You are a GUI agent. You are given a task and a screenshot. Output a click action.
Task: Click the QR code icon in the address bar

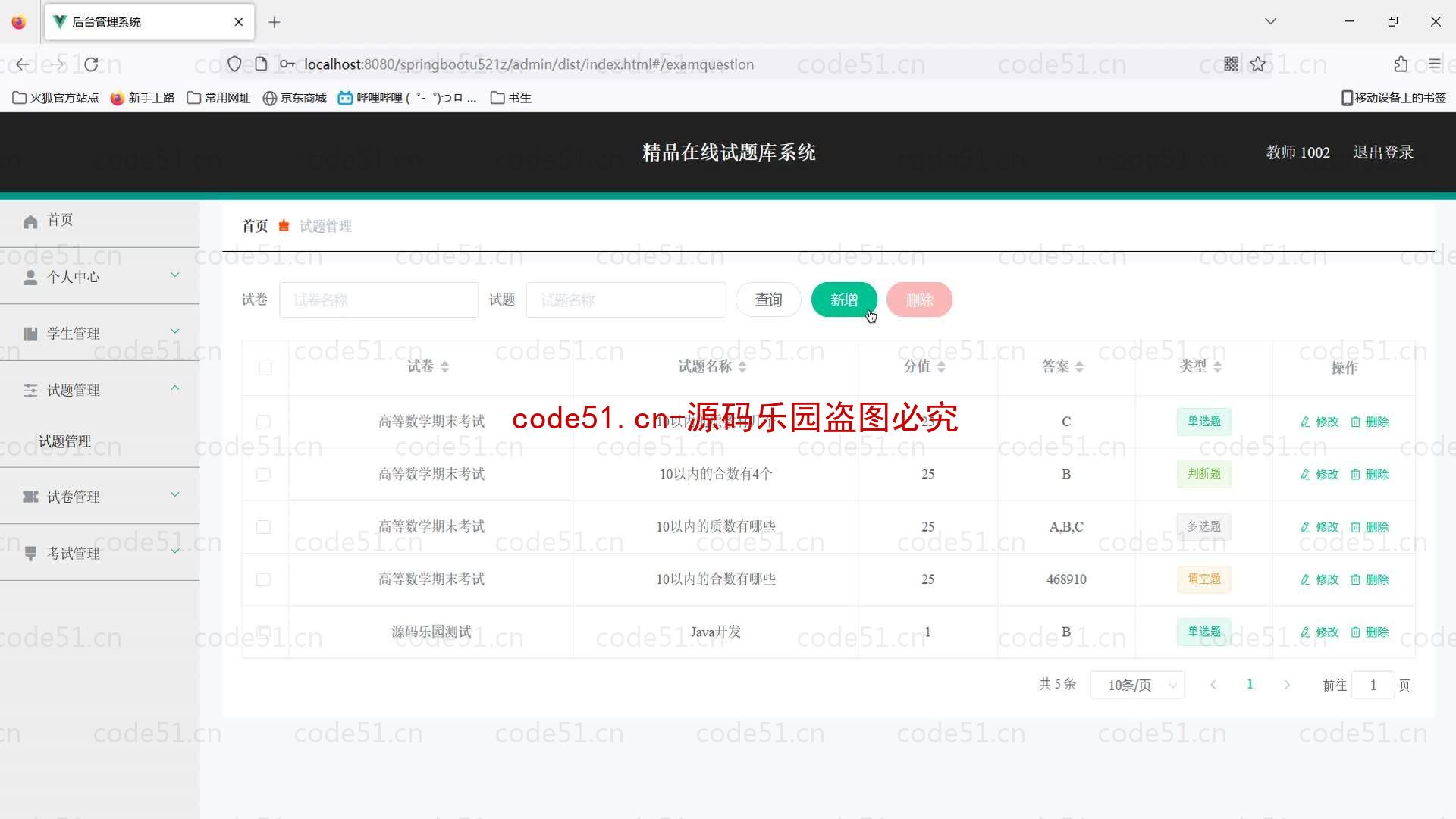click(1231, 64)
